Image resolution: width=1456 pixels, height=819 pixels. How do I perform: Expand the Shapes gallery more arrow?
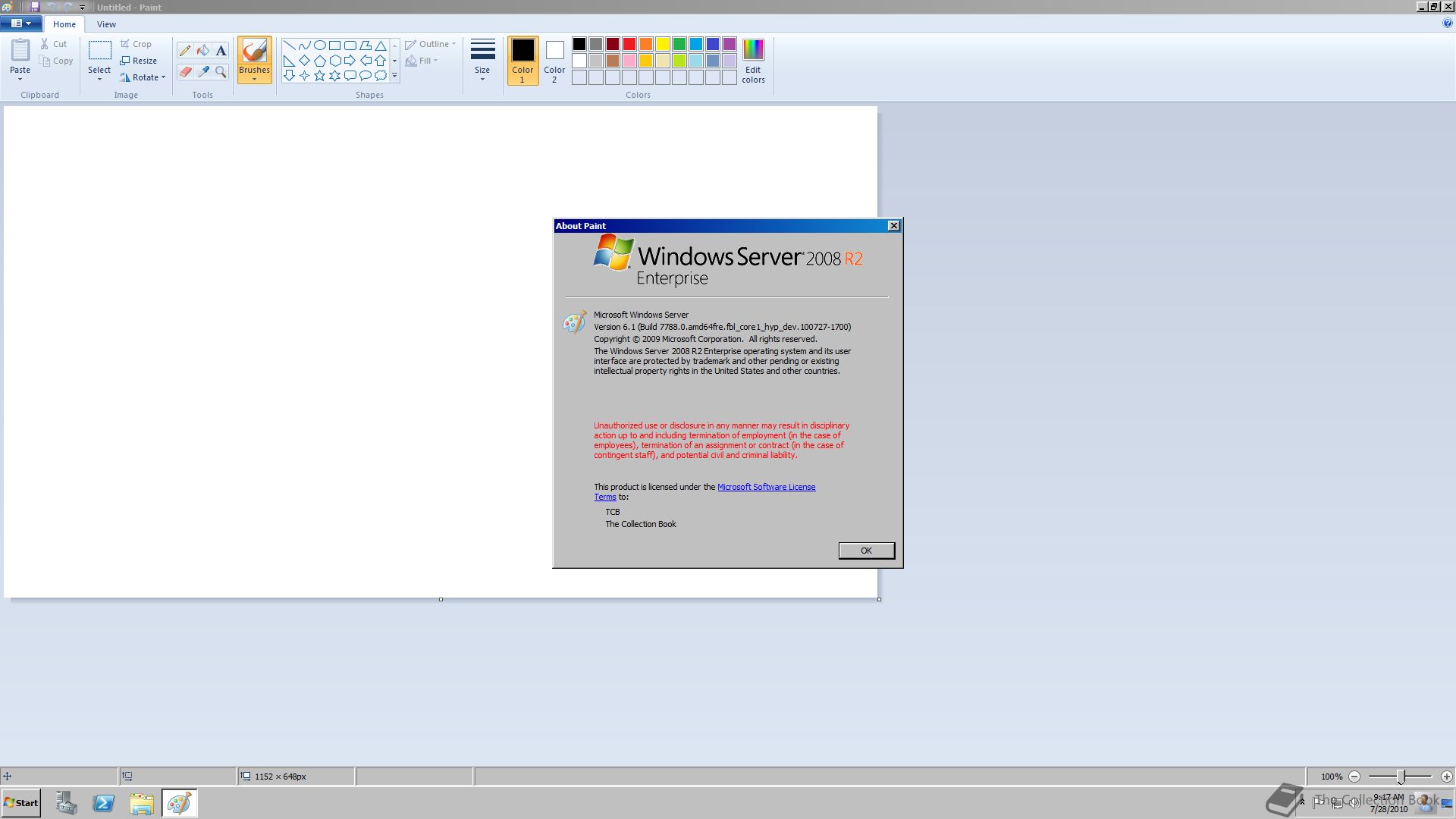(394, 76)
